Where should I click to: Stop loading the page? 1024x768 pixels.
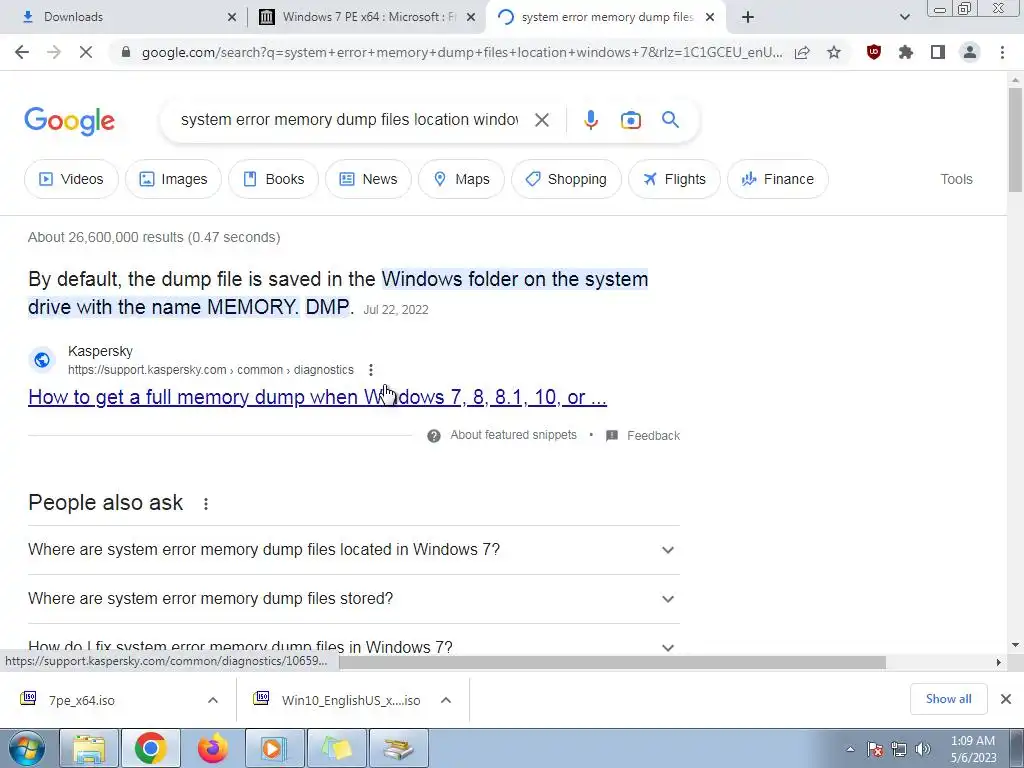tap(86, 52)
